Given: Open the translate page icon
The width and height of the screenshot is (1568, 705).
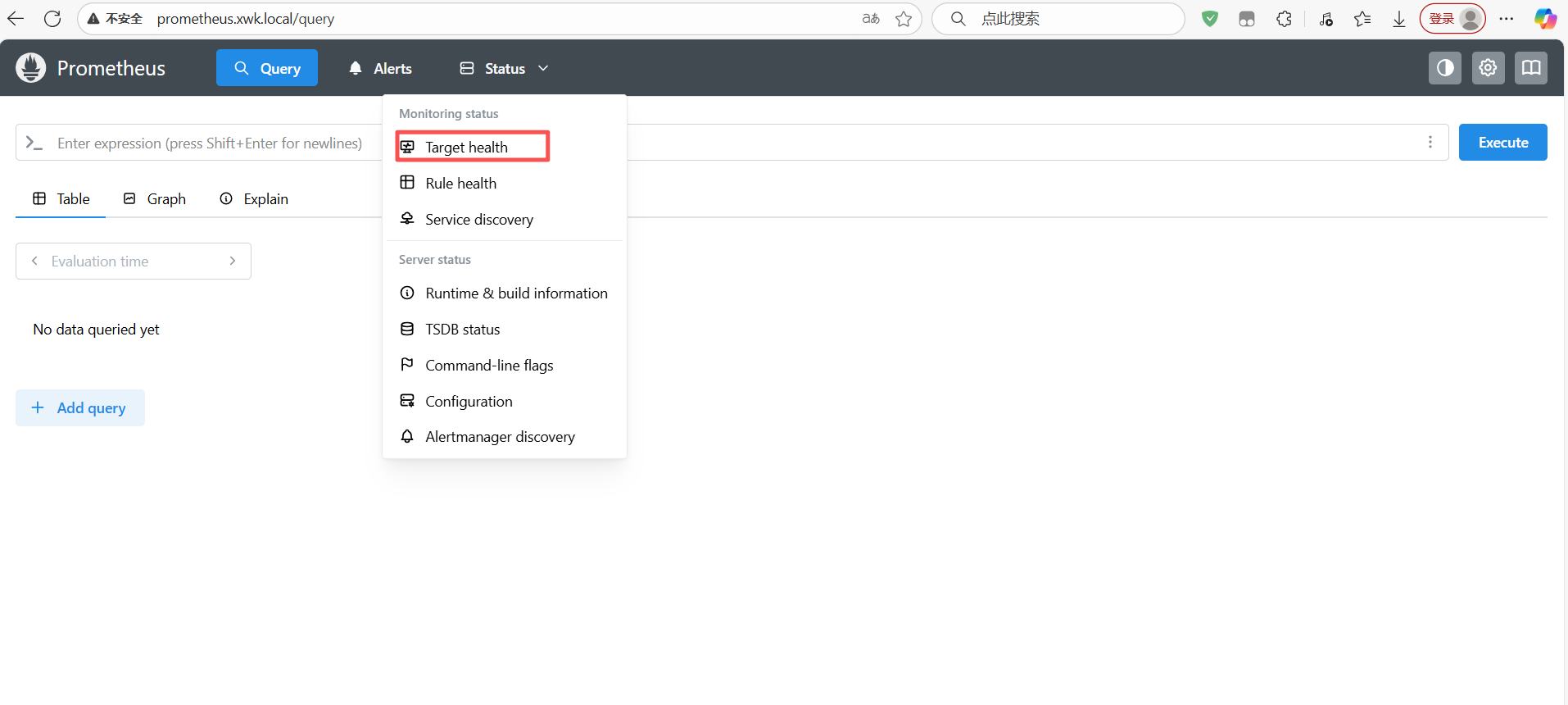Looking at the screenshot, I should pos(871,18).
